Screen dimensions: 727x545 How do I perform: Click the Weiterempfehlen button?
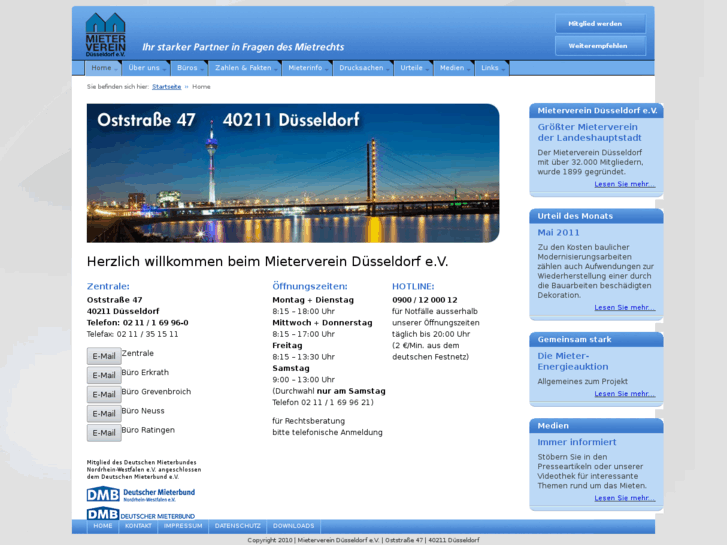coord(600,46)
